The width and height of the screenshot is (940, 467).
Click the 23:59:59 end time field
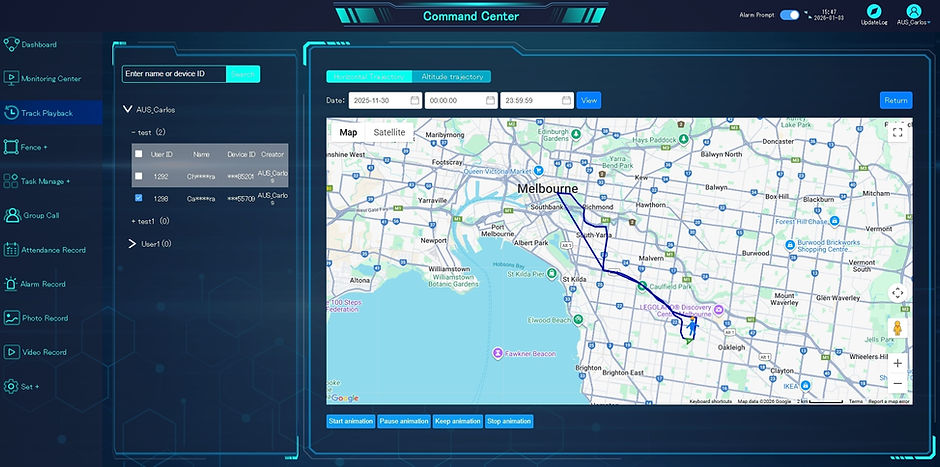tap(537, 101)
